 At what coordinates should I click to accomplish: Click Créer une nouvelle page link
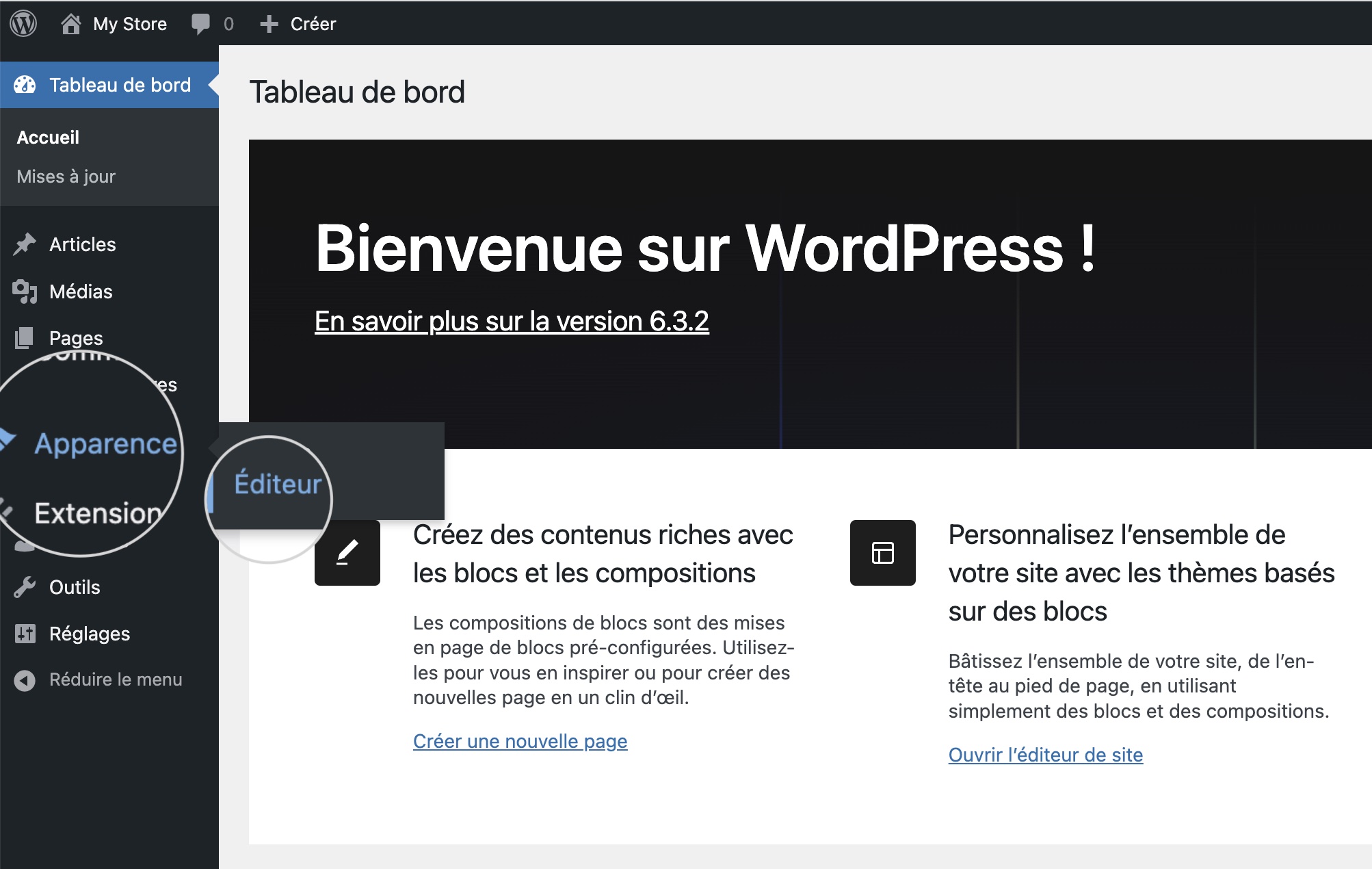point(520,741)
